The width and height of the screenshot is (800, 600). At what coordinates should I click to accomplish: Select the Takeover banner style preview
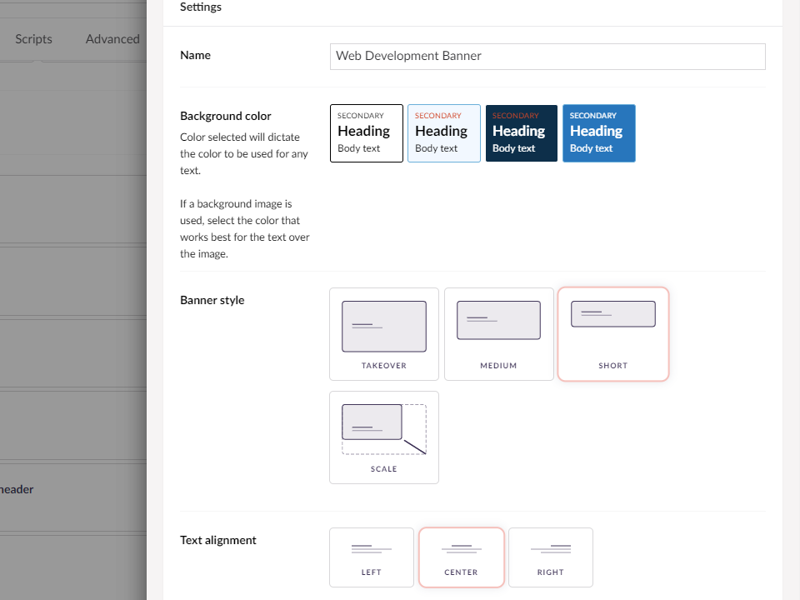click(384, 333)
